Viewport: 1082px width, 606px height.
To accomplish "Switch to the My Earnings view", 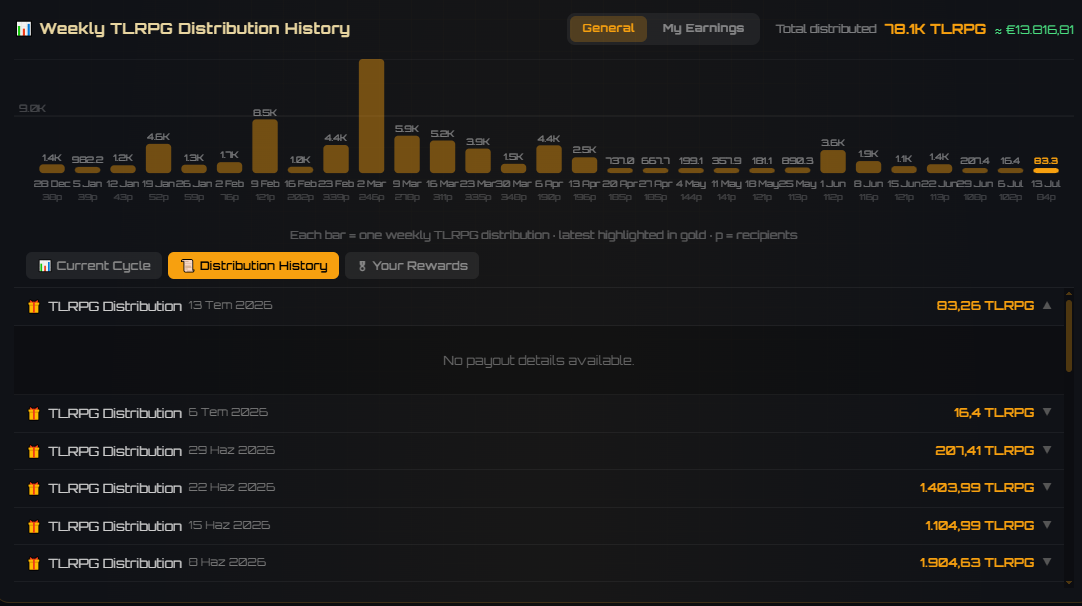I will pyautogui.click(x=702, y=28).
